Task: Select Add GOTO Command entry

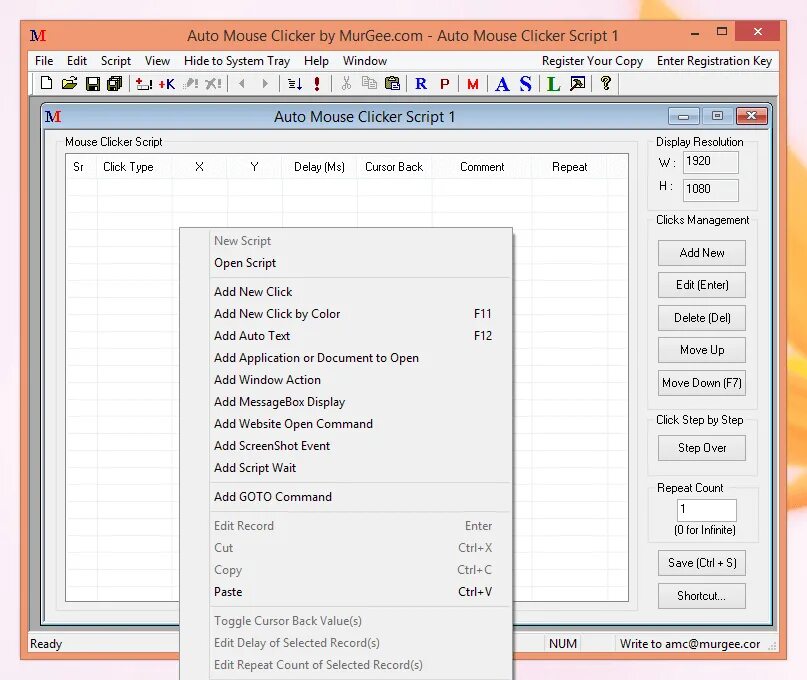Action: (x=361, y=497)
